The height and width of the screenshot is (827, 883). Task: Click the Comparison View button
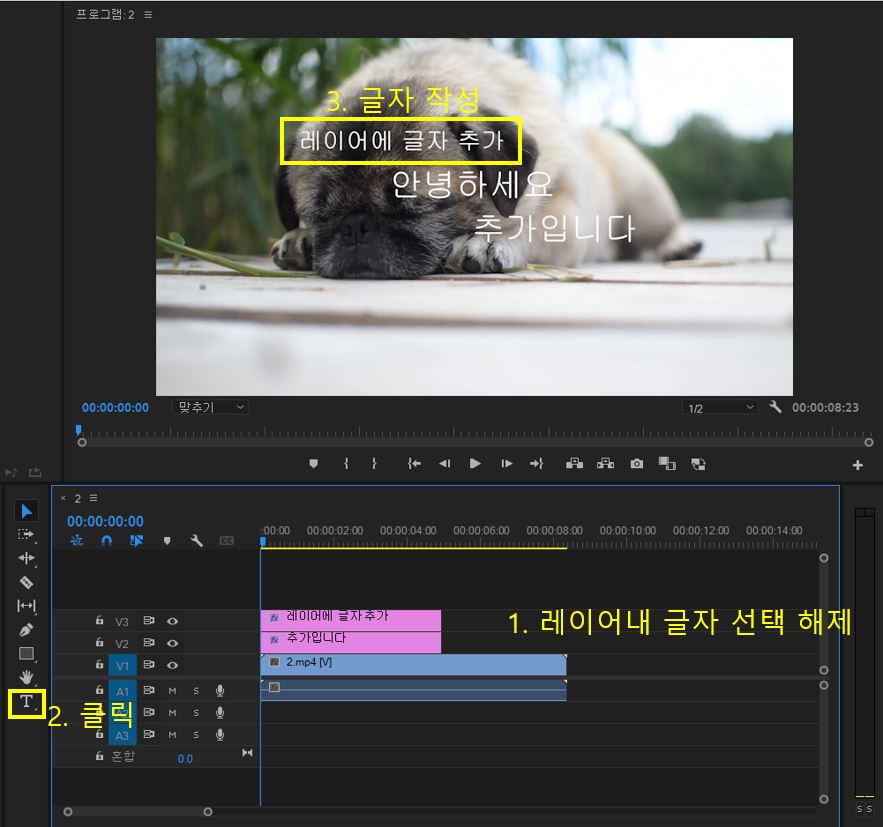tap(667, 464)
